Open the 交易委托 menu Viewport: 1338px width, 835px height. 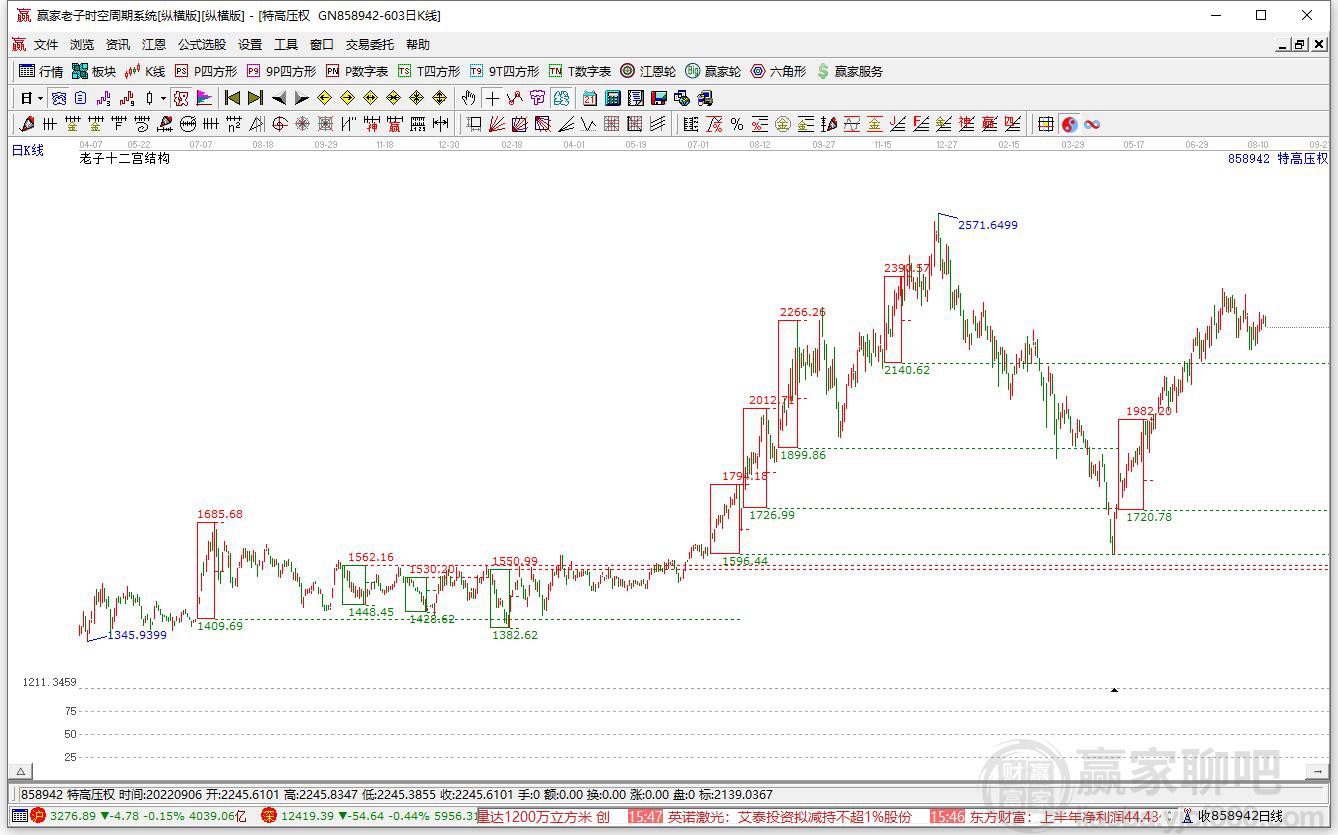pos(370,44)
